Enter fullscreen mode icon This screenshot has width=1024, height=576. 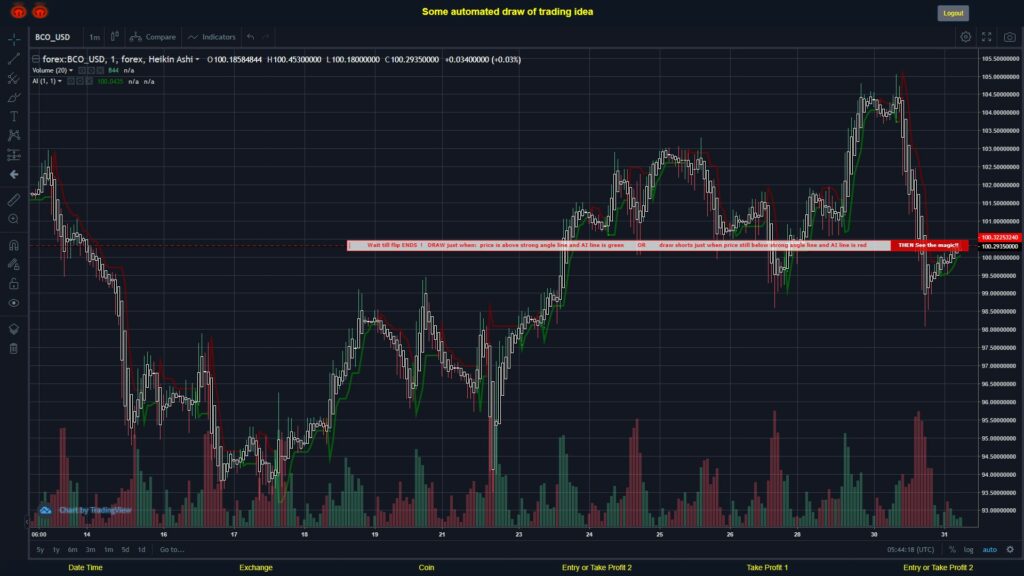tap(987, 37)
